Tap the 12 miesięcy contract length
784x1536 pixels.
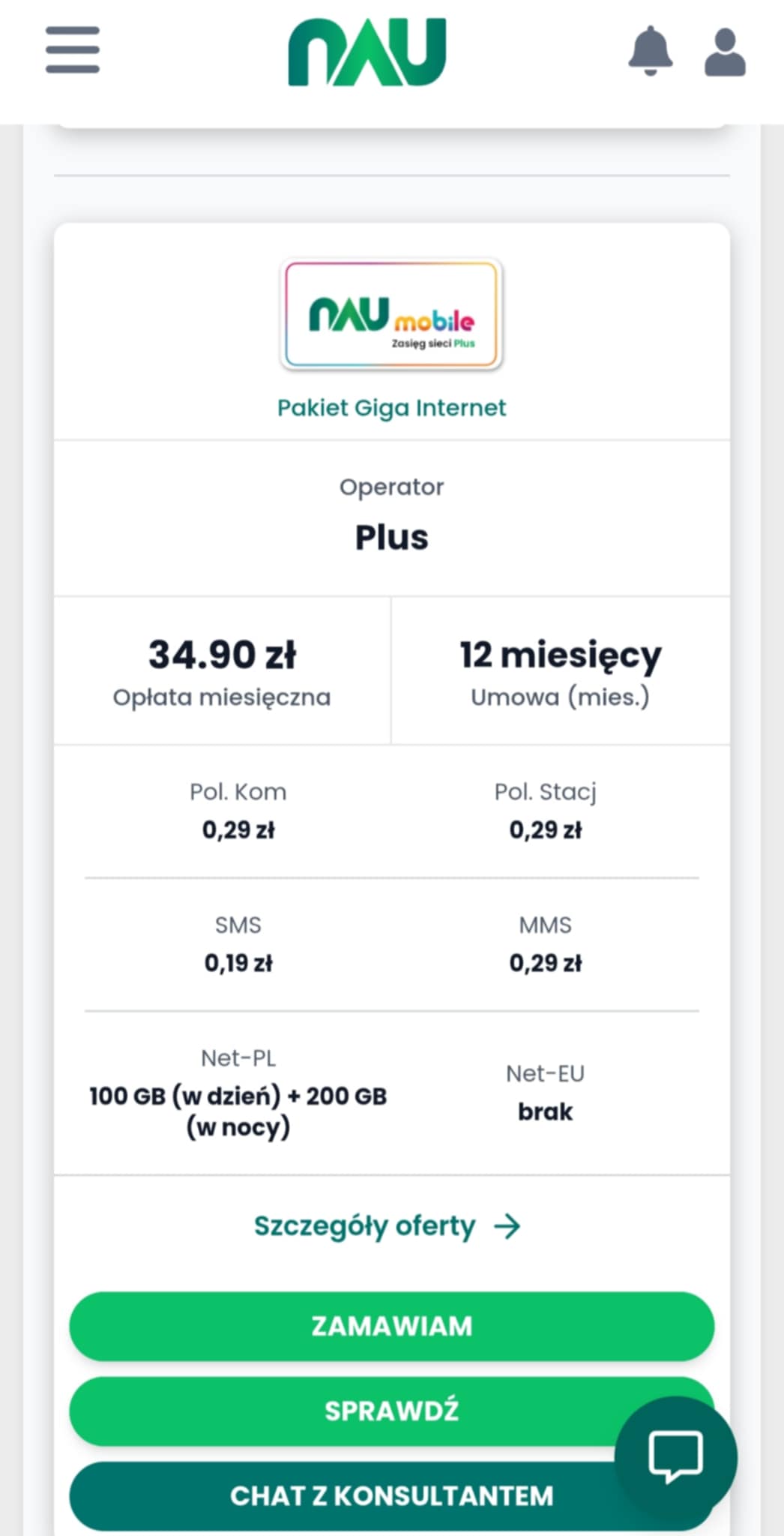coord(560,655)
